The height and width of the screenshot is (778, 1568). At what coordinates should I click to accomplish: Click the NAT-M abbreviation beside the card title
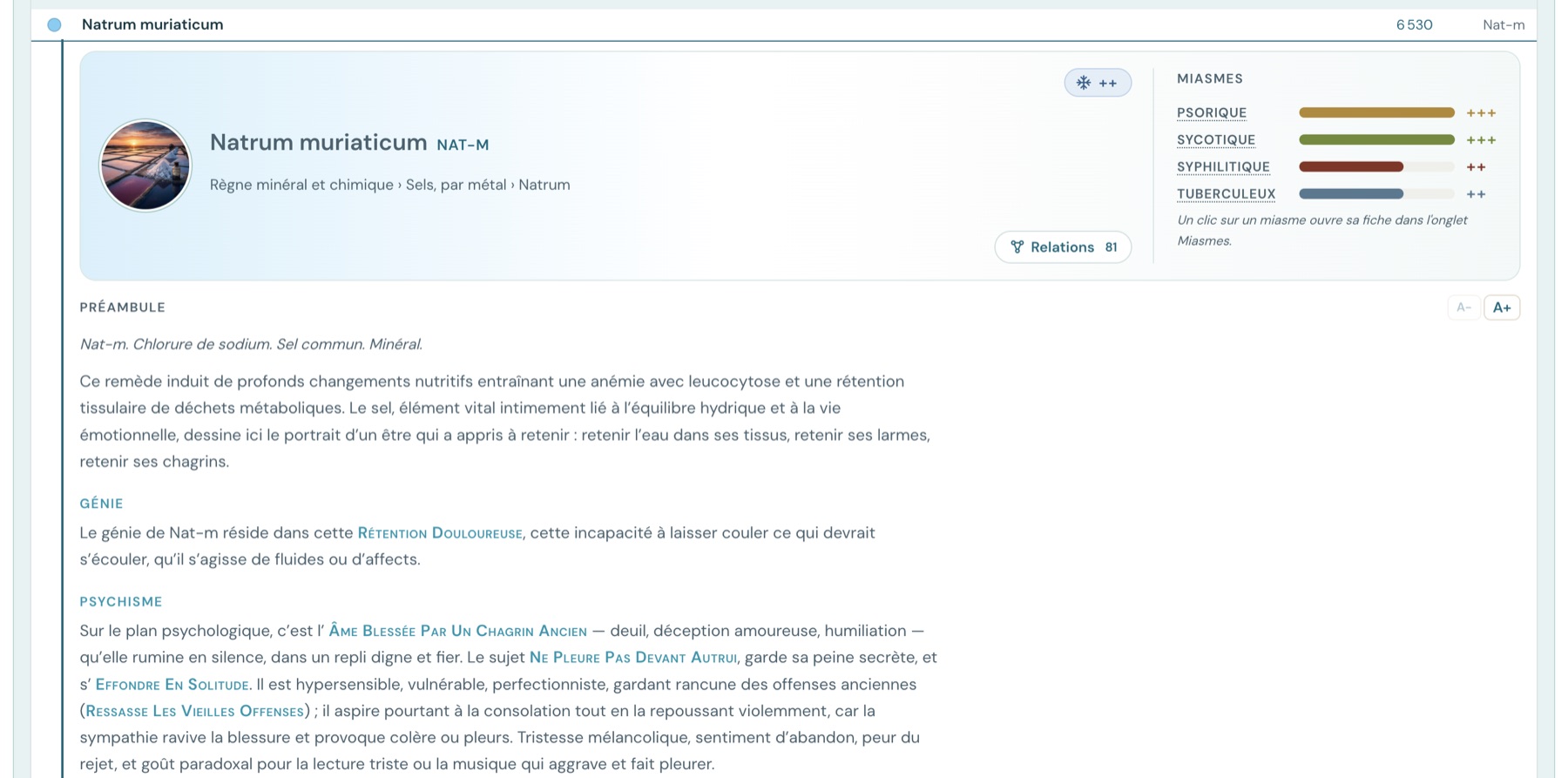point(463,145)
